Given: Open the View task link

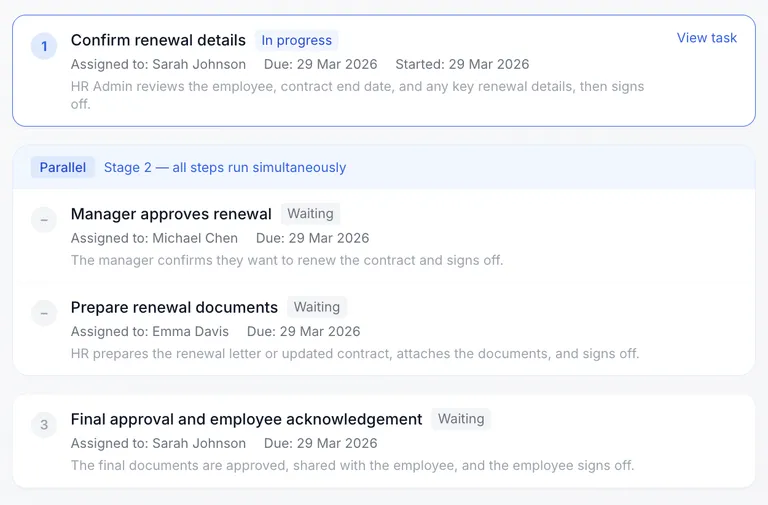Looking at the screenshot, I should [706, 38].
